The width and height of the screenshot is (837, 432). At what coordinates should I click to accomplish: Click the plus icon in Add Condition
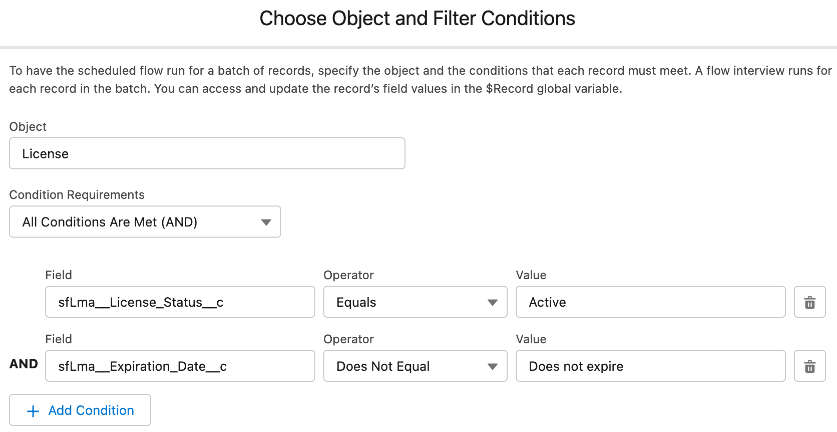(33, 411)
